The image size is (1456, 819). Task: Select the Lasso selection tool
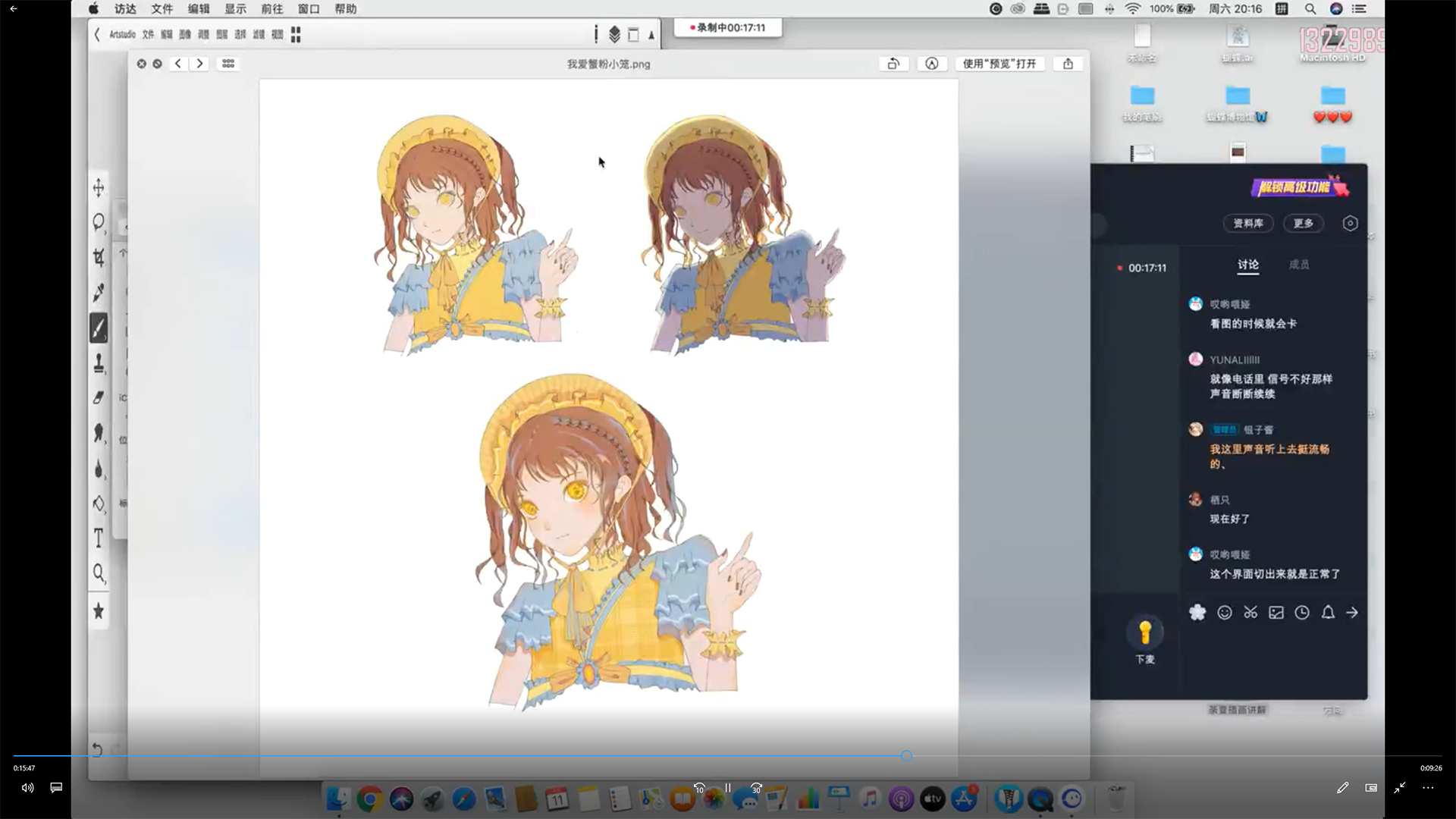coord(99,223)
